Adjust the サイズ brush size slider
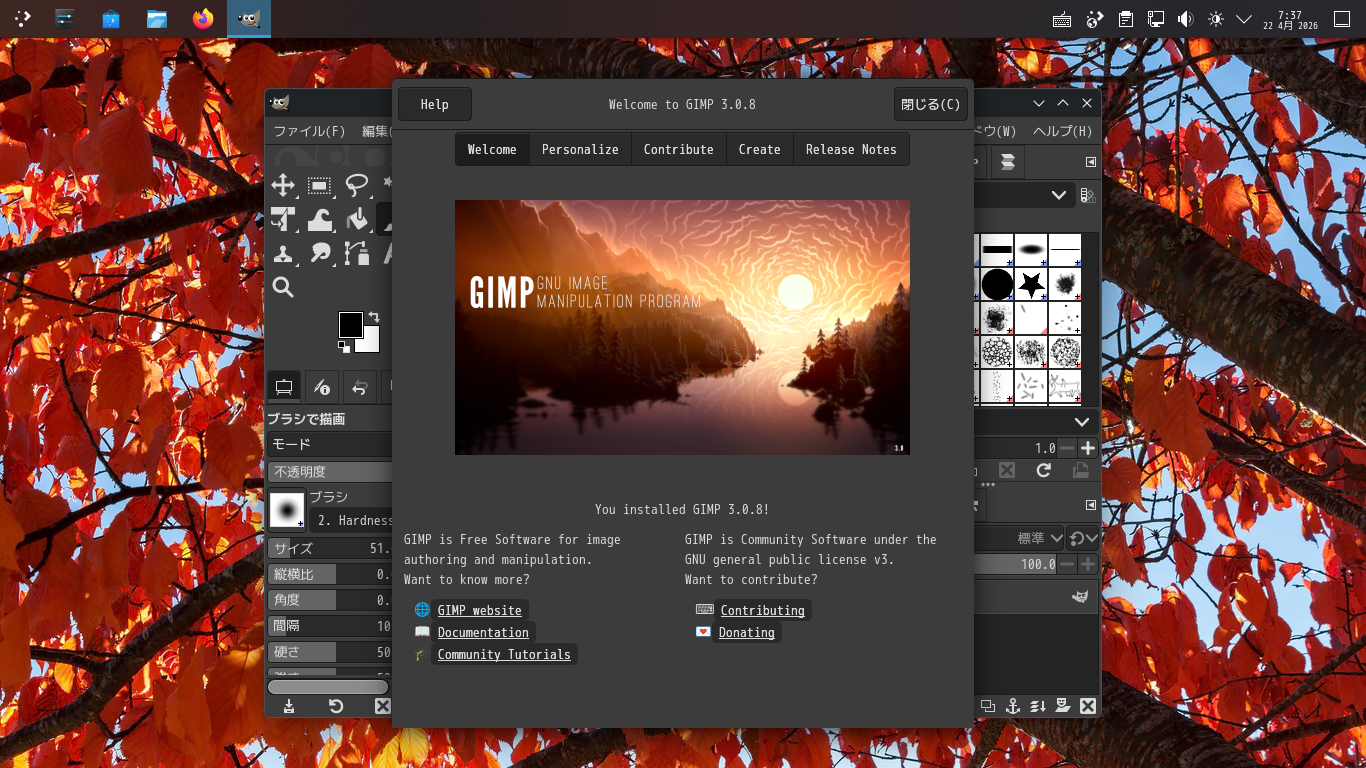This screenshot has height=768, width=1366. 330,548
